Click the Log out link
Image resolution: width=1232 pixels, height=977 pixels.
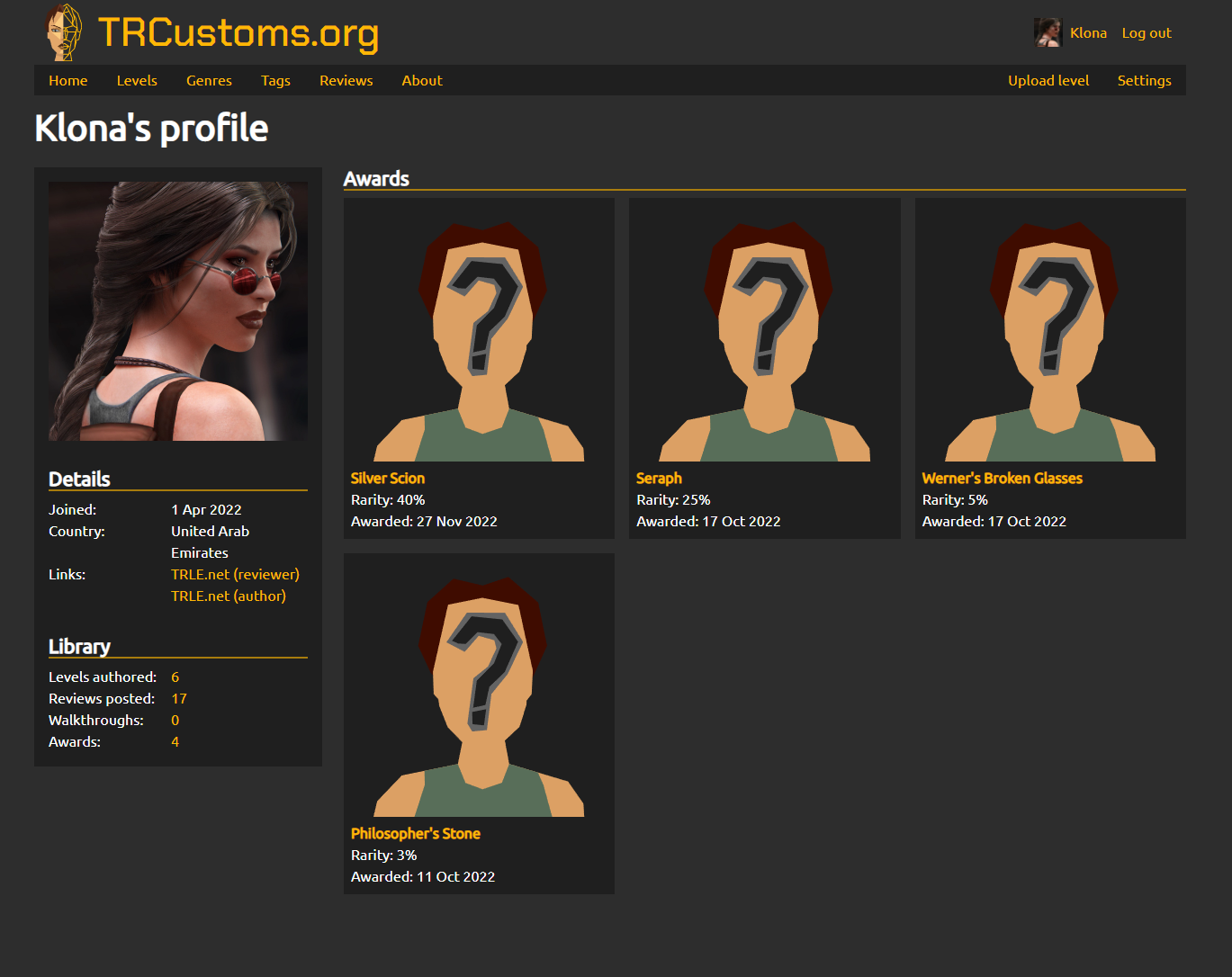point(1146,31)
